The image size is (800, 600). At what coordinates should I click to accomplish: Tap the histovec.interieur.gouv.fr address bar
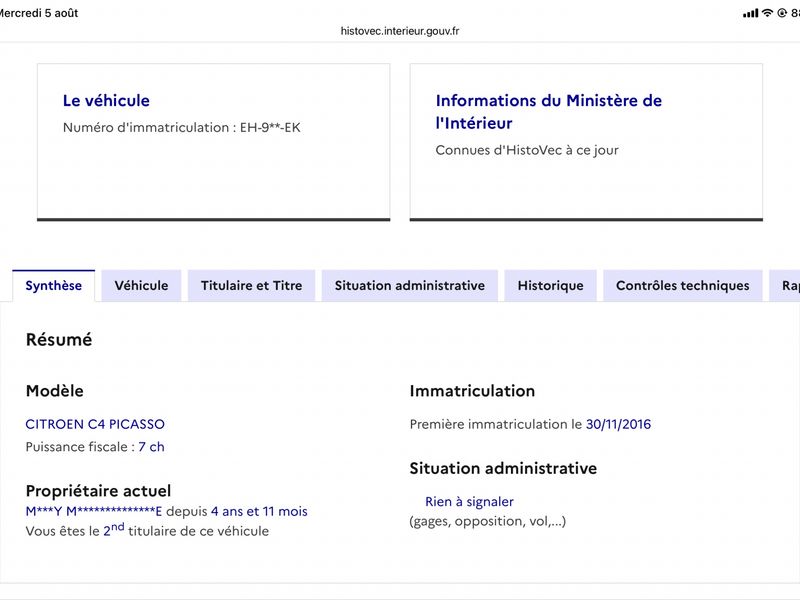coord(400,31)
